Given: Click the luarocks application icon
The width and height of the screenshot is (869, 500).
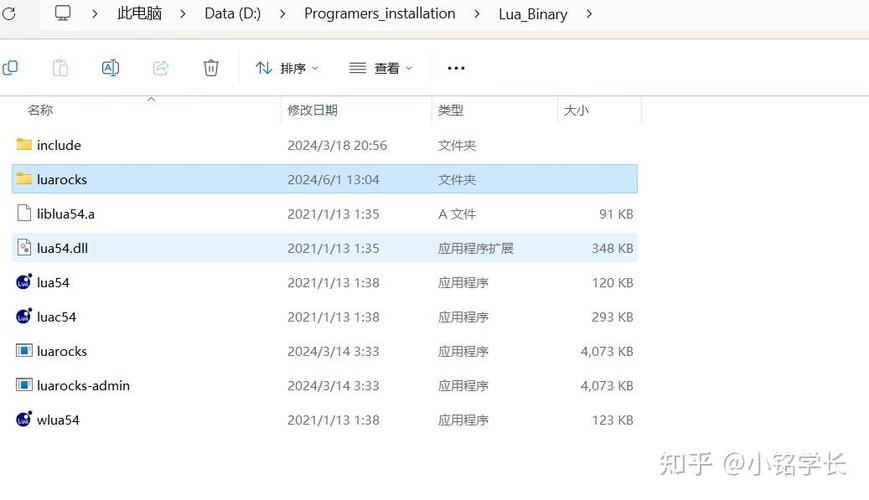Looking at the screenshot, I should (24, 351).
